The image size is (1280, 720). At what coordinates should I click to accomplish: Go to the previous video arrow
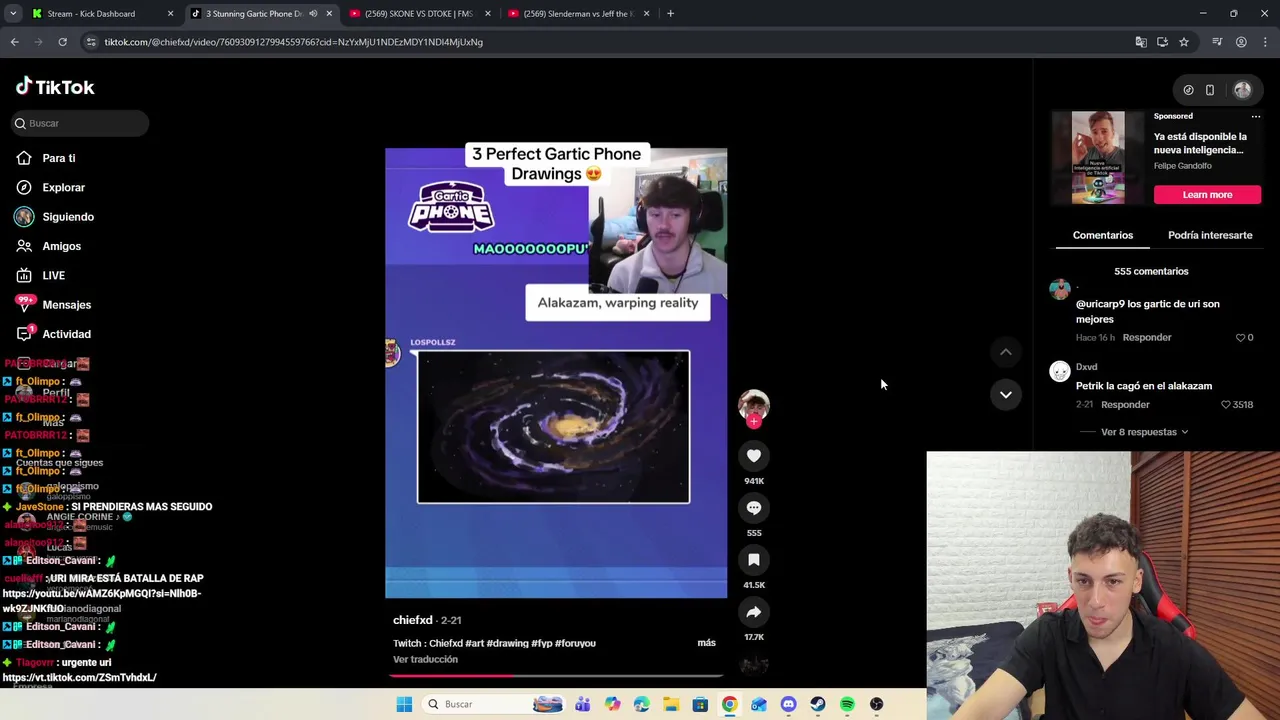click(1006, 352)
